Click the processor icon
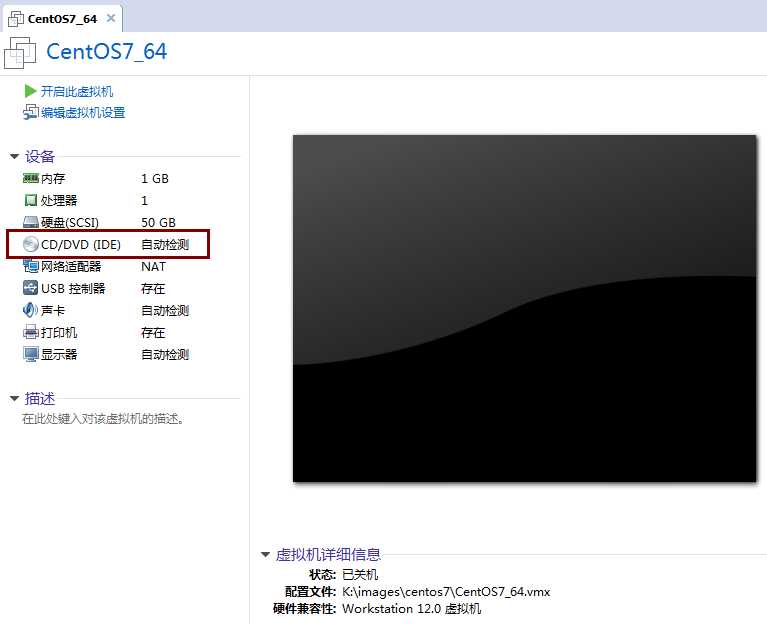 point(30,200)
